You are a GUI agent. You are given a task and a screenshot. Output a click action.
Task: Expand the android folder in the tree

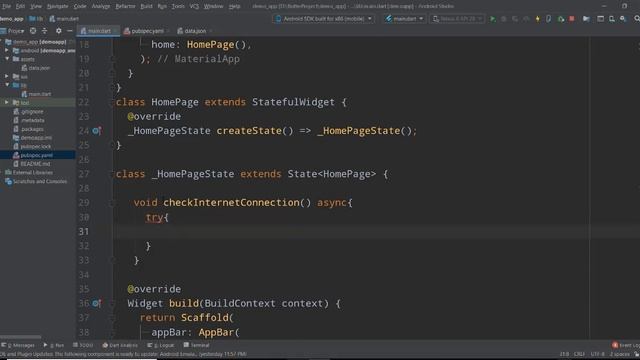tap(7, 51)
